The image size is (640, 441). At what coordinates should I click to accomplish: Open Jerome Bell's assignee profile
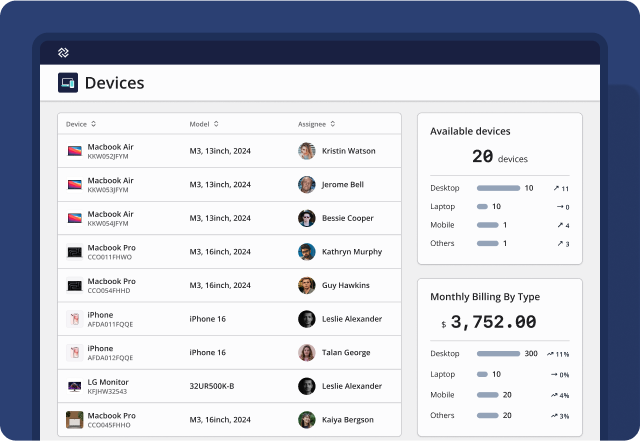pyautogui.click(x=342, y=185)
